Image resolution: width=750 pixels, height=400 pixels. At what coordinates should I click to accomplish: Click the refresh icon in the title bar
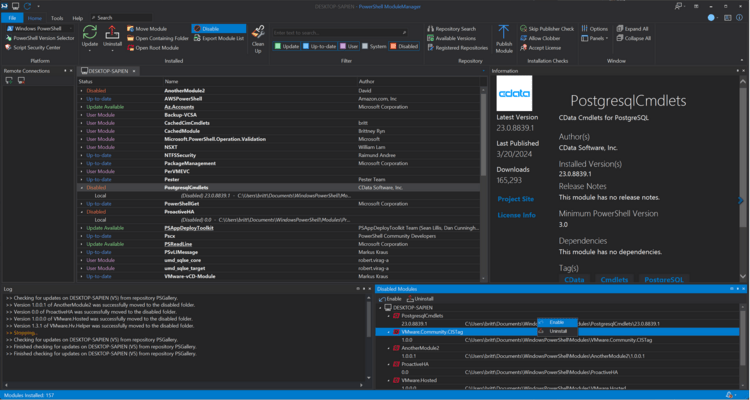click(x=27, y=6)
